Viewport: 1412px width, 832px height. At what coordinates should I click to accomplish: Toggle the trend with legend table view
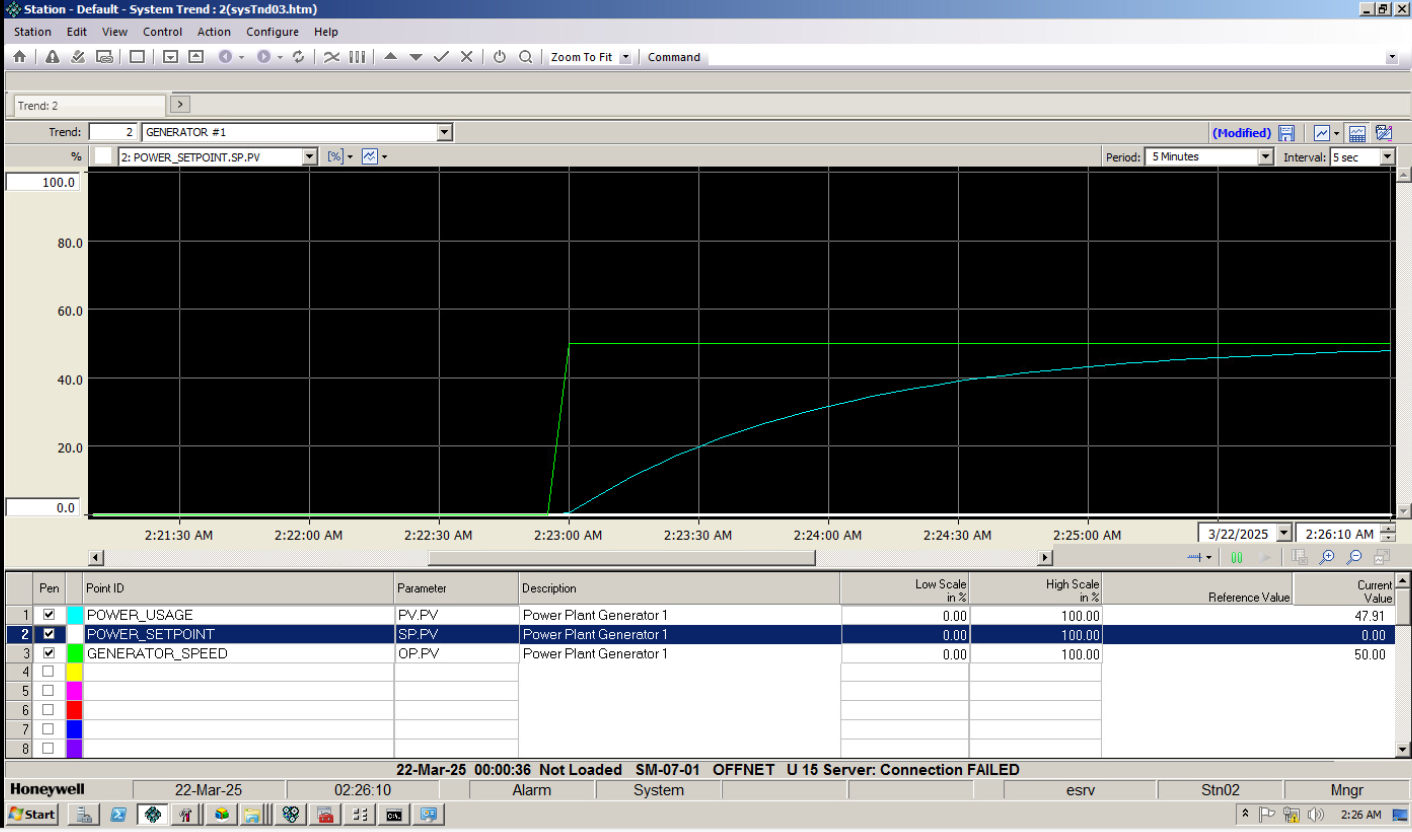(1357, 132)
